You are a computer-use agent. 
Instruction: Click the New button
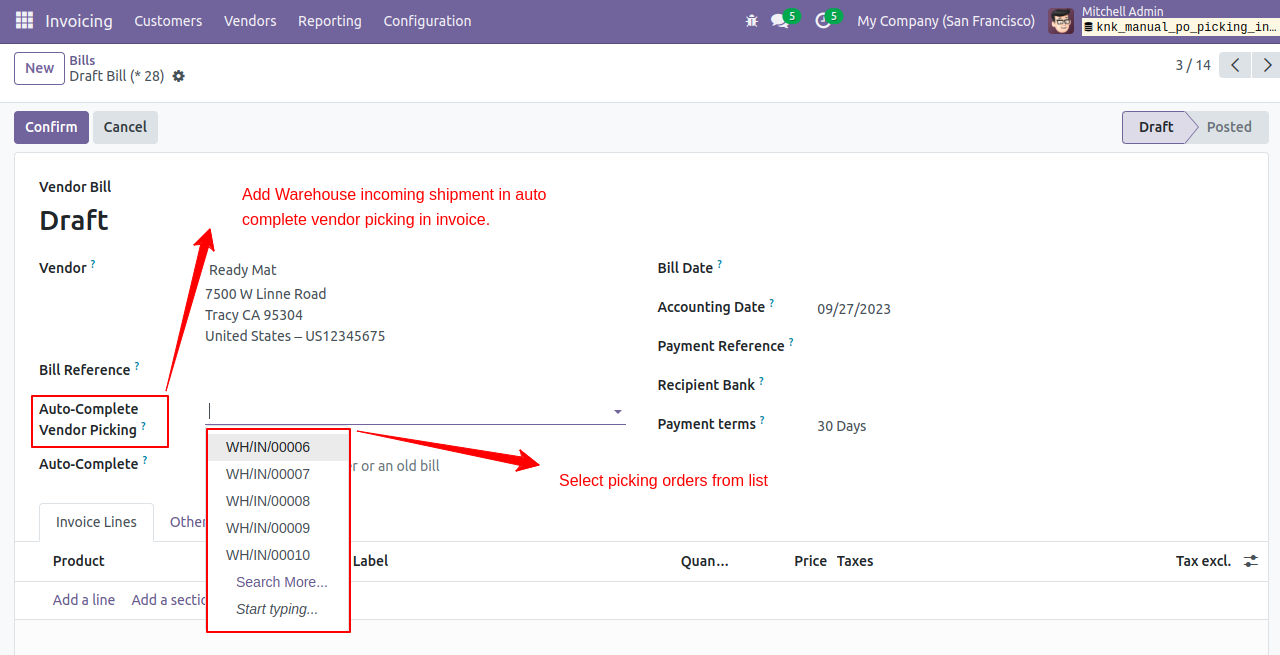(39, 68)
